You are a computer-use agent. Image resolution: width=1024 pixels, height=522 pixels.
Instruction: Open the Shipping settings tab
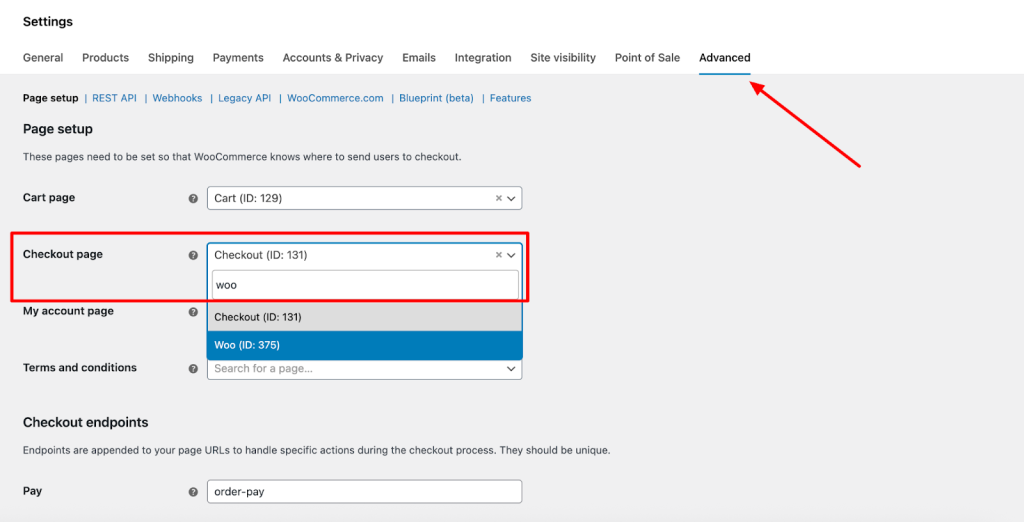[171, 58]
